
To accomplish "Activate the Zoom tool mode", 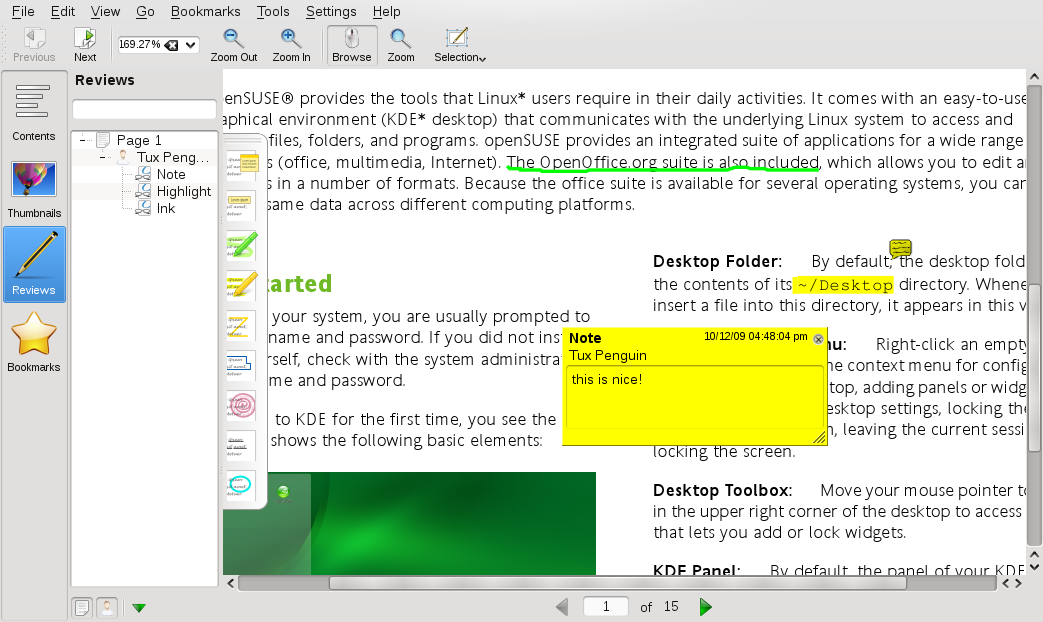I will [x=400, y=45].
